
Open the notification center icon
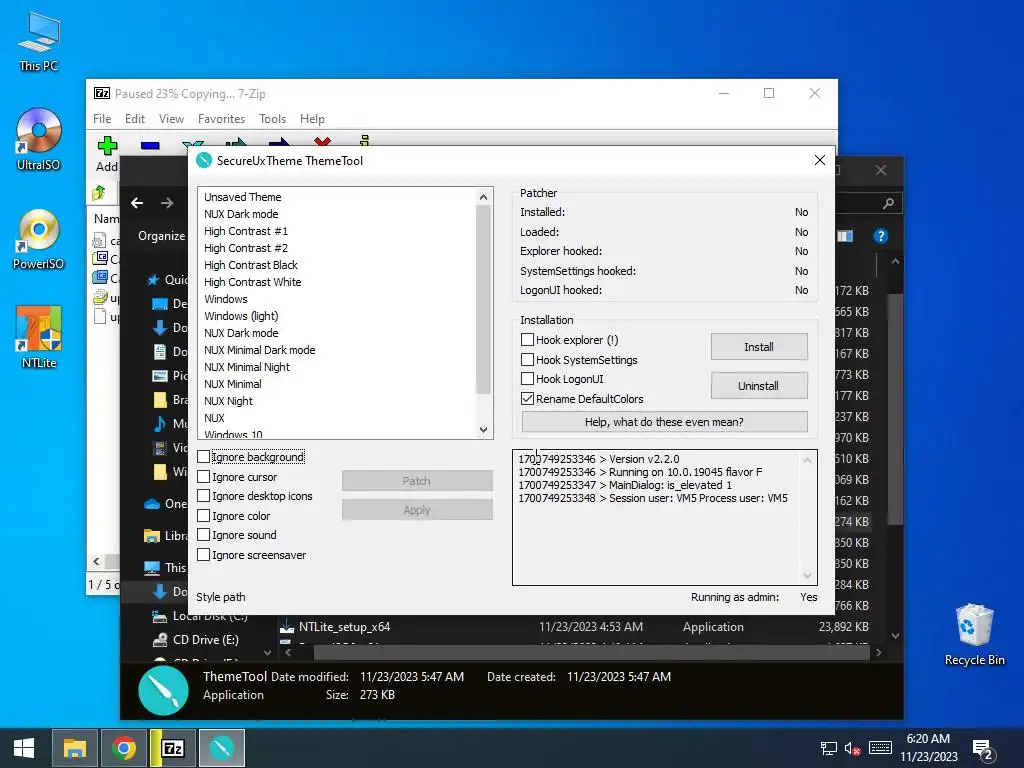point(983,749)
